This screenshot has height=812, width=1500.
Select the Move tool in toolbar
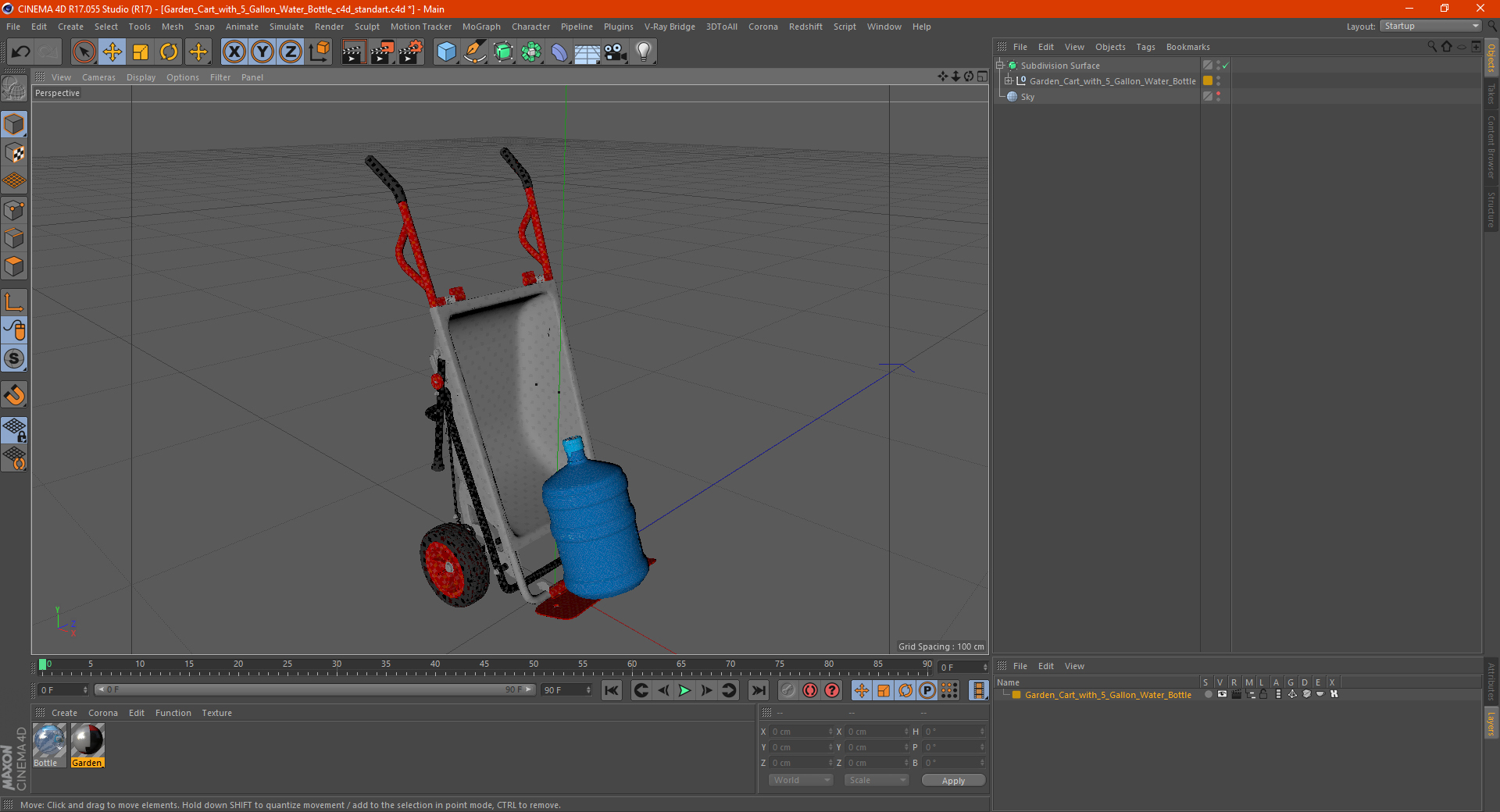pyautogui.click(x=112, y=52)
